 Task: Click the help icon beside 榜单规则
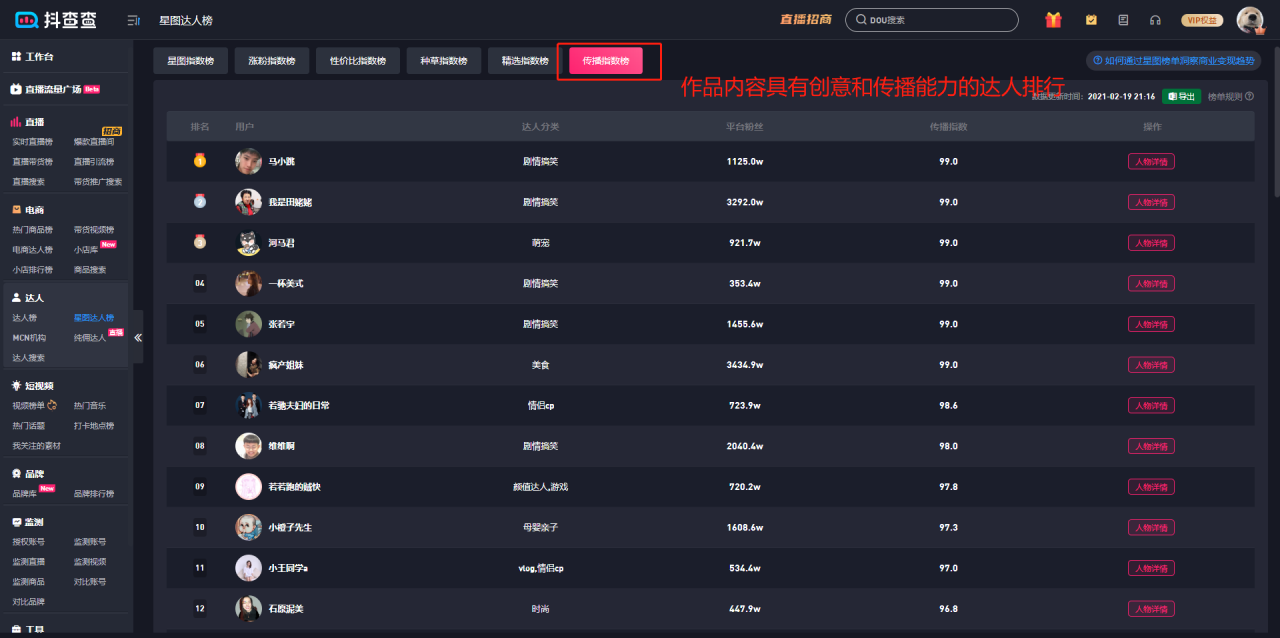point(1249,97)
